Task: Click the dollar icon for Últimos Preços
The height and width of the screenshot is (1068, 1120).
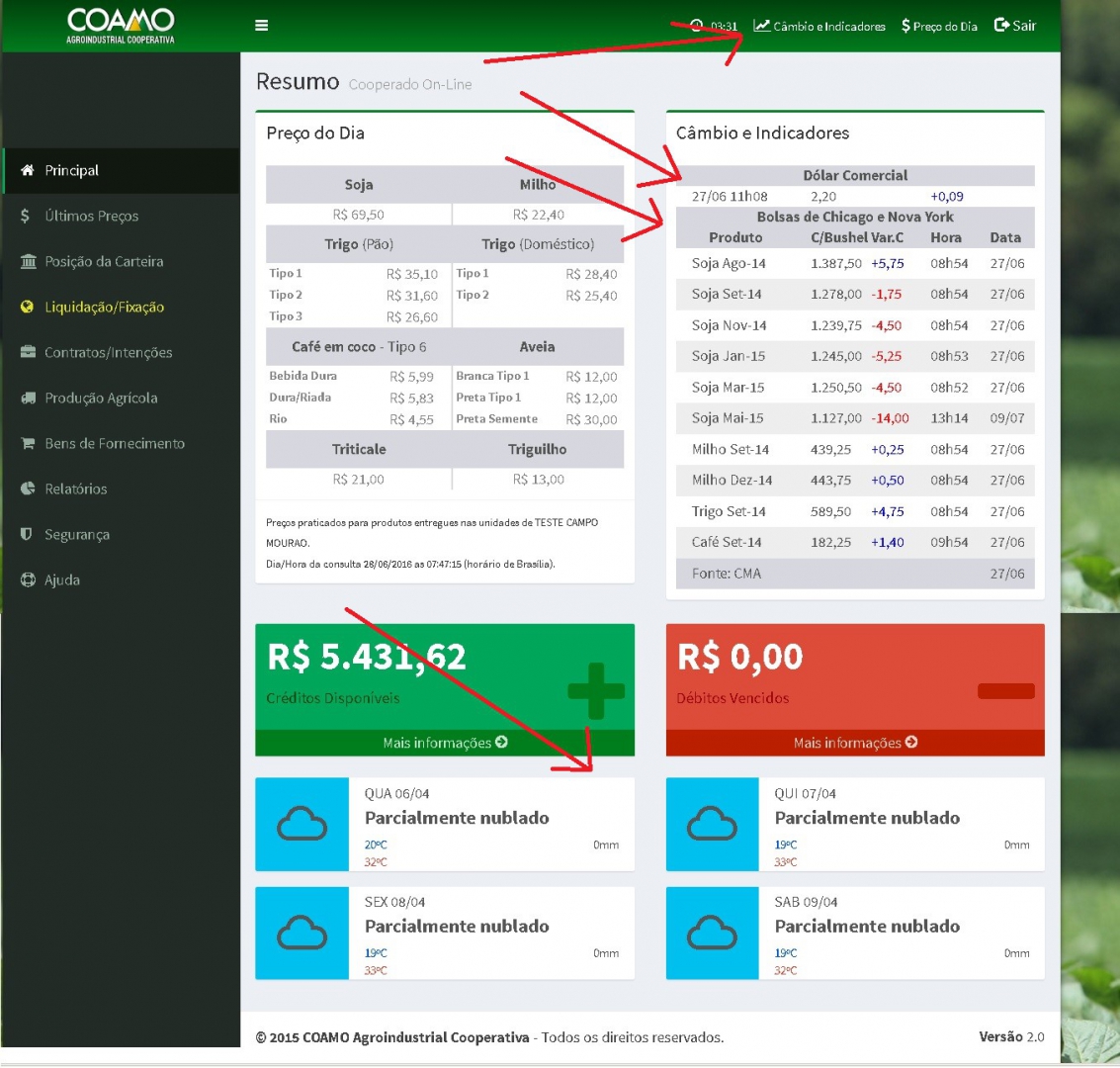Action: [26, 216]
